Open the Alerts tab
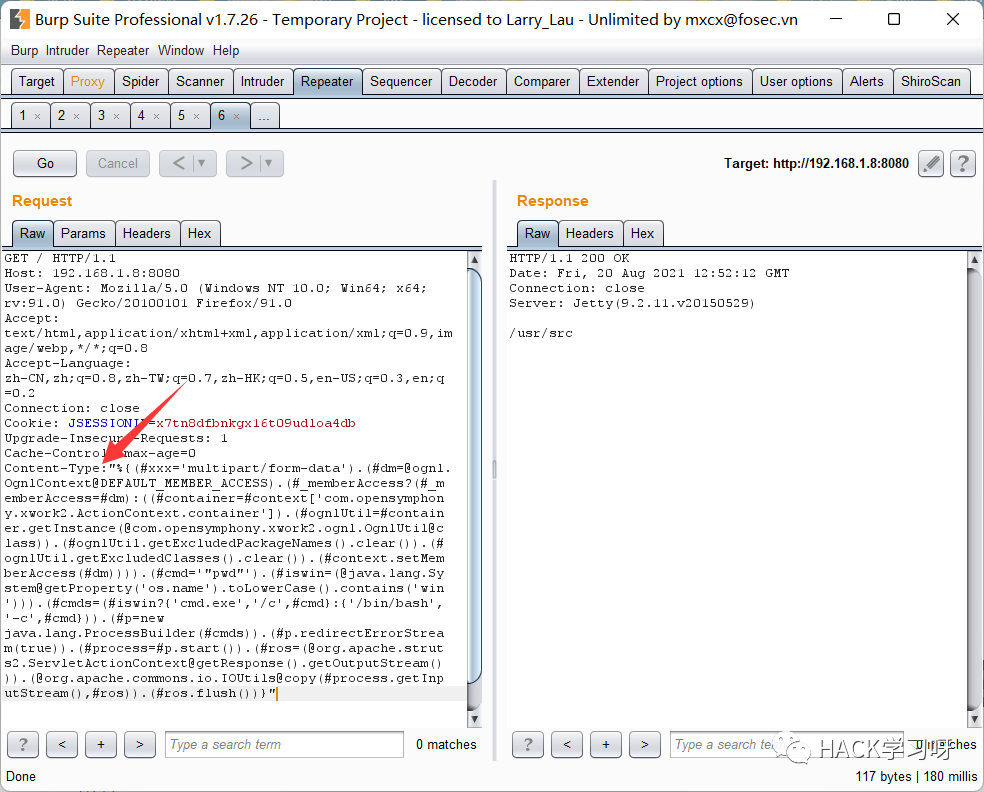Screen dimensions: 984x792 (867, 82)
